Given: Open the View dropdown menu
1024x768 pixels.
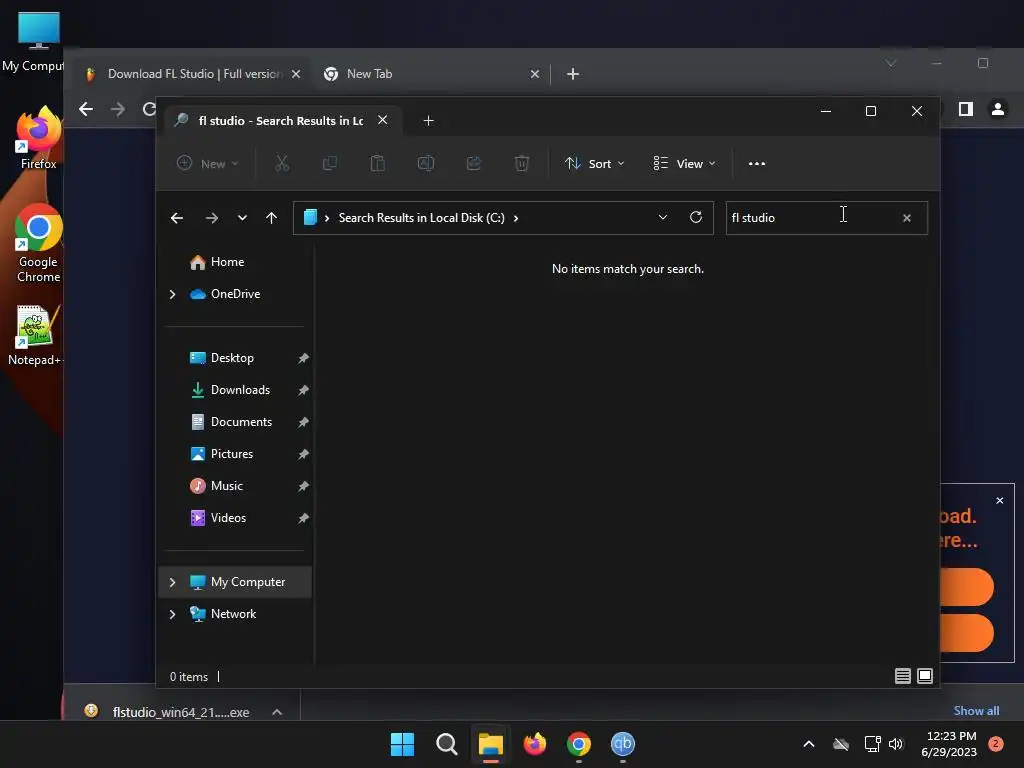Looking at the screenshot, I should tap(684, 163).
